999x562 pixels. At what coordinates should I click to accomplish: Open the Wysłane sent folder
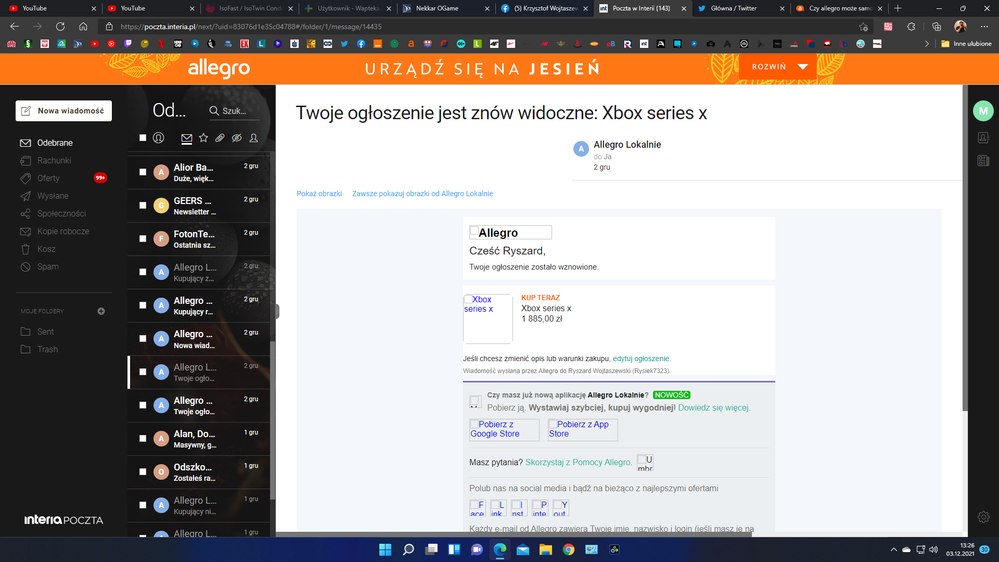pos(53,196)
